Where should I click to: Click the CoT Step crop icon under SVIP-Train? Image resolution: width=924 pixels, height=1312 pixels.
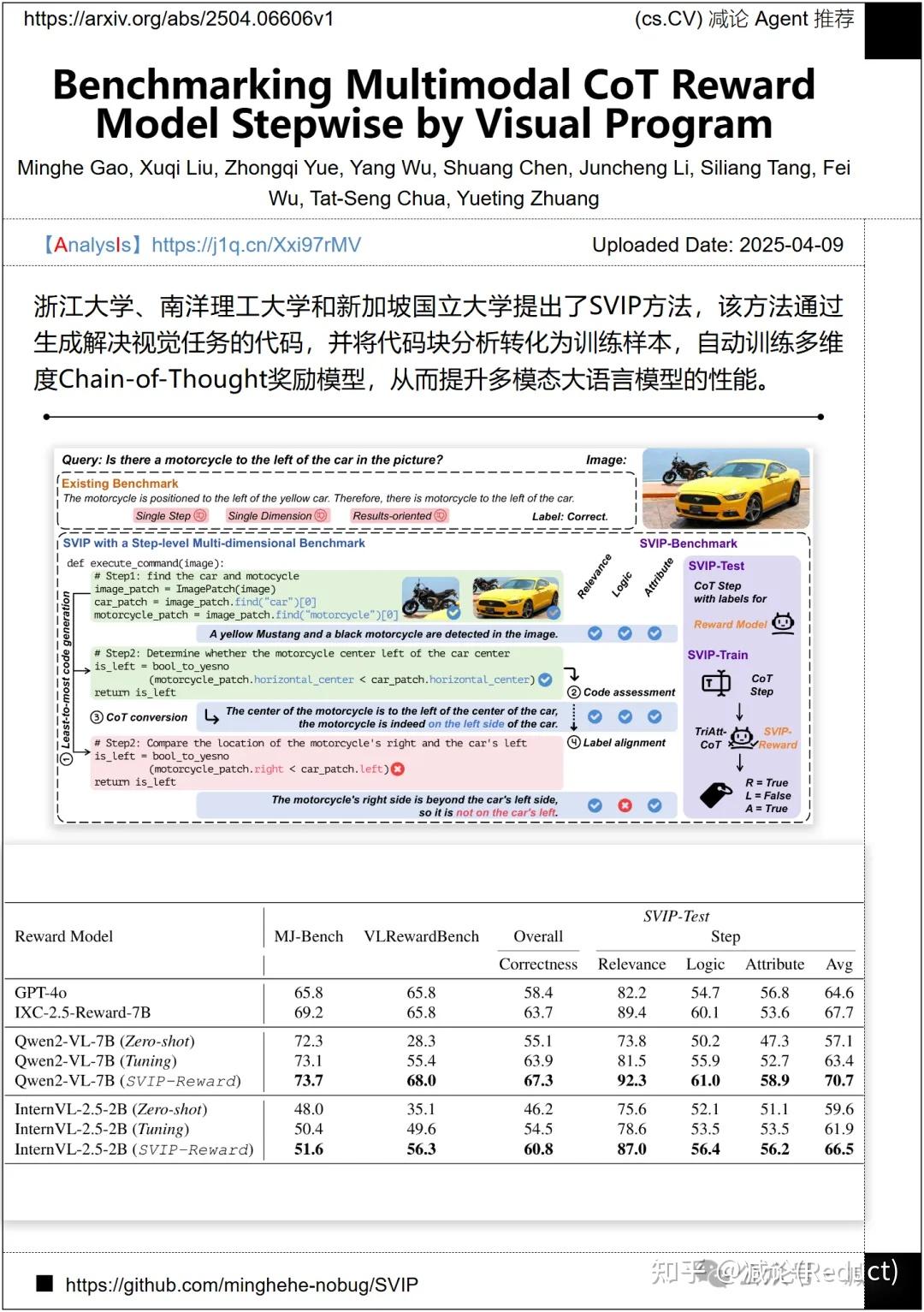pos(716,683)
